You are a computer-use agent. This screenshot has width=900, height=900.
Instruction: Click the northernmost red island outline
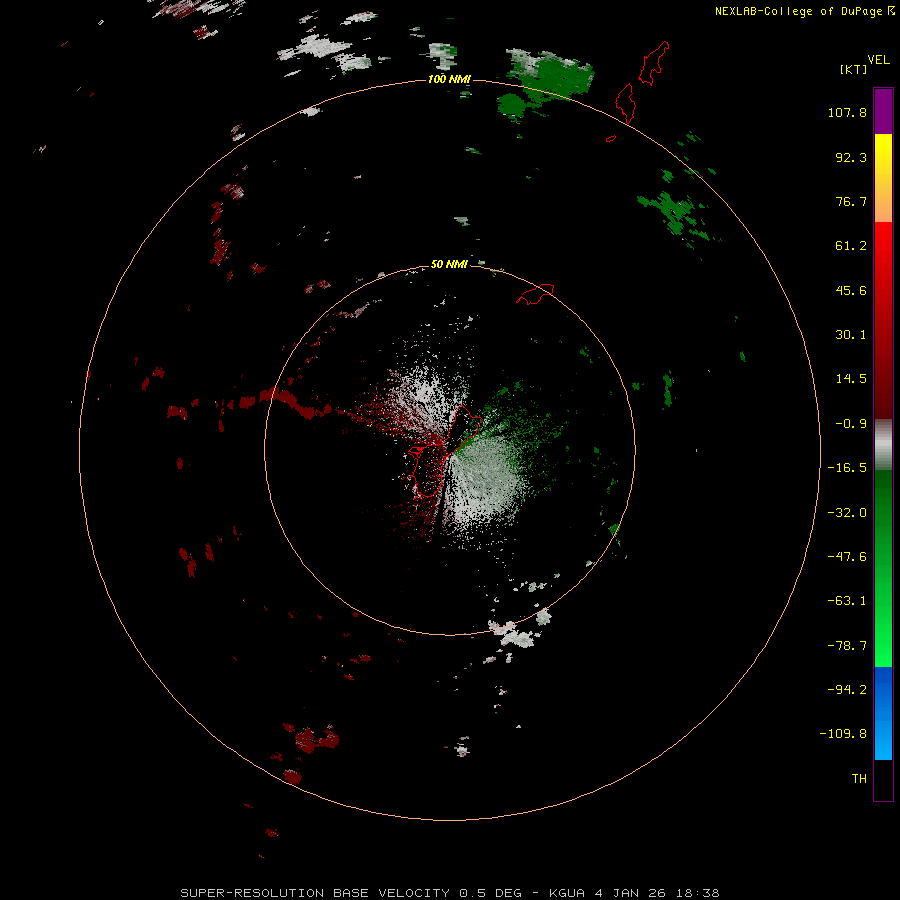(x=654, y=63)
